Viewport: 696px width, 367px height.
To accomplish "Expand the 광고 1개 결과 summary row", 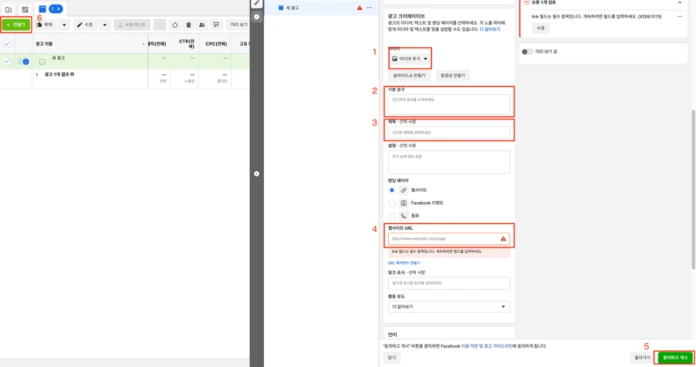I will click(37, 75).
